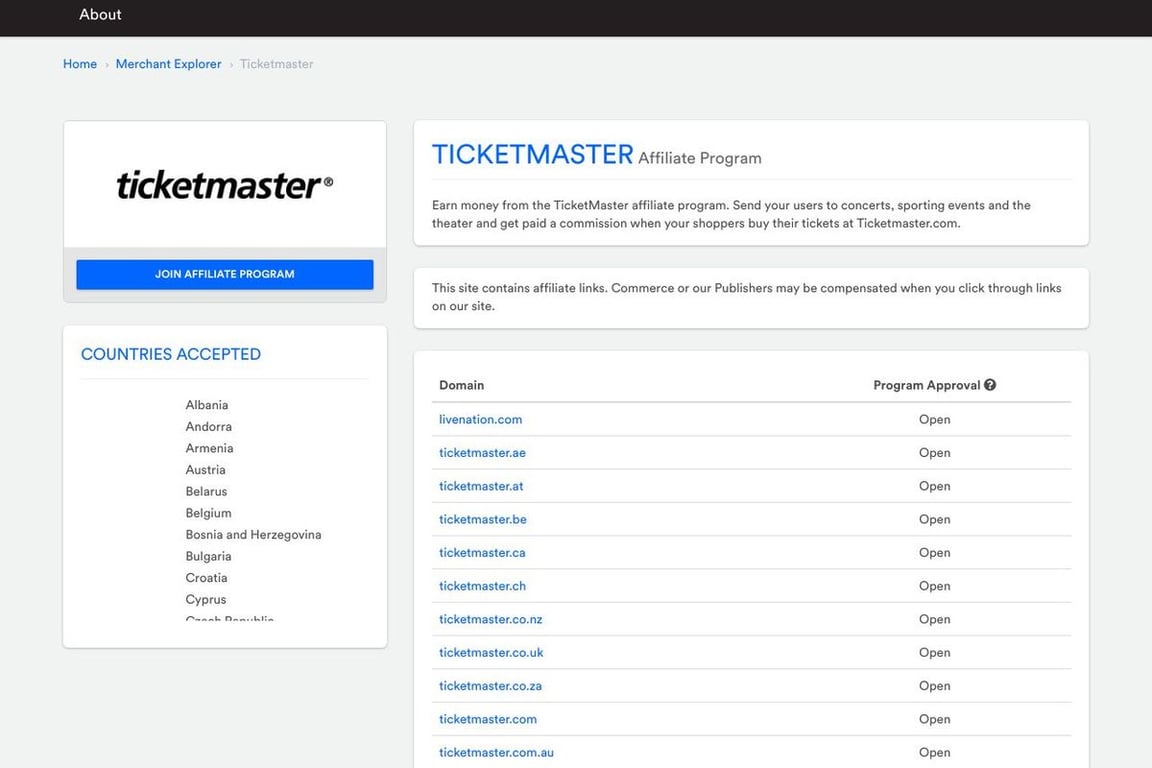Open the ticketmaster.ae domain link
Viewport: 1152px width, 768px height.
pos(482,452)
